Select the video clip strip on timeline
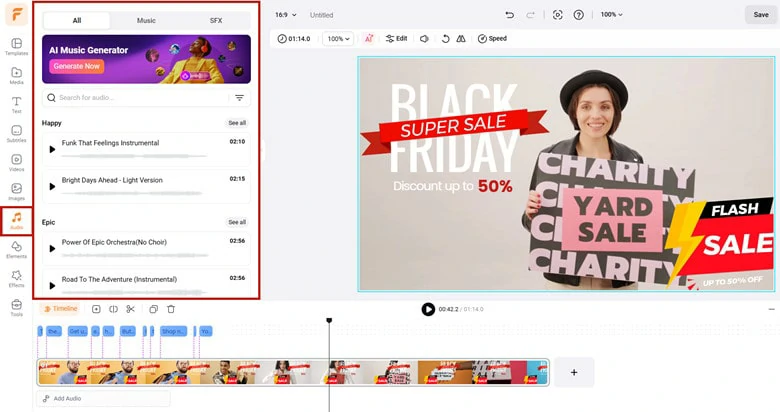780x412 pixels. [293, 372]
